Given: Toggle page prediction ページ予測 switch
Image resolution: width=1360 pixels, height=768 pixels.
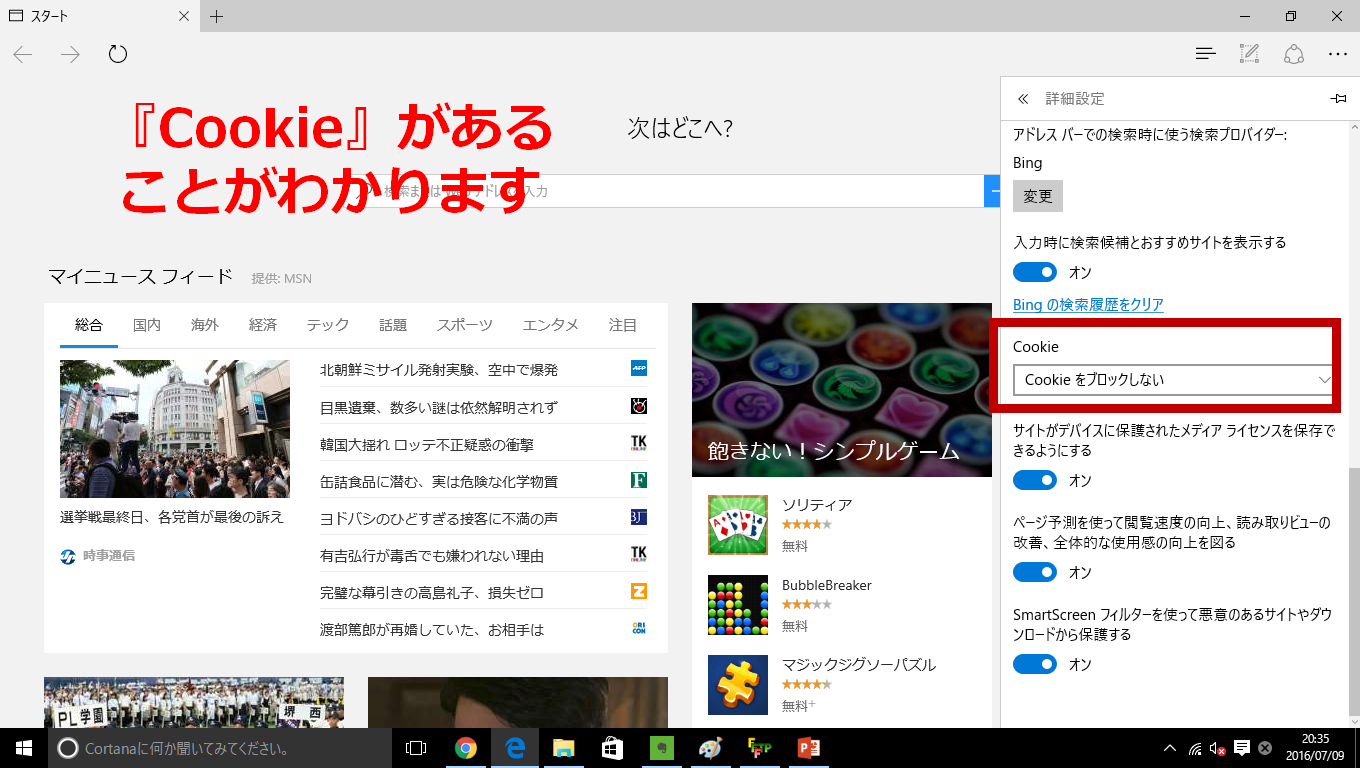Looking at the screenshot, I should 1035,572.
